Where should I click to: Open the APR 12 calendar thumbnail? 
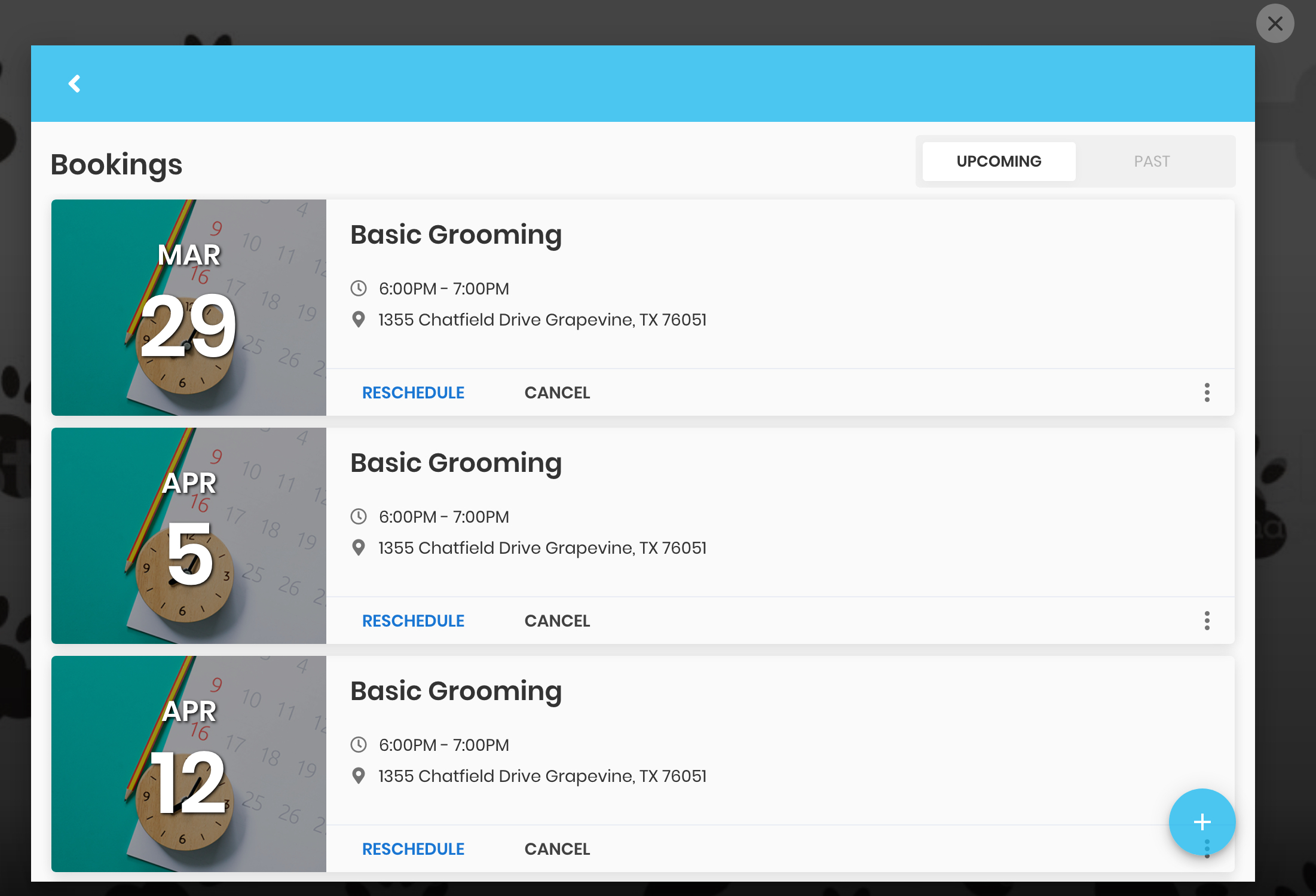point(189,764)
